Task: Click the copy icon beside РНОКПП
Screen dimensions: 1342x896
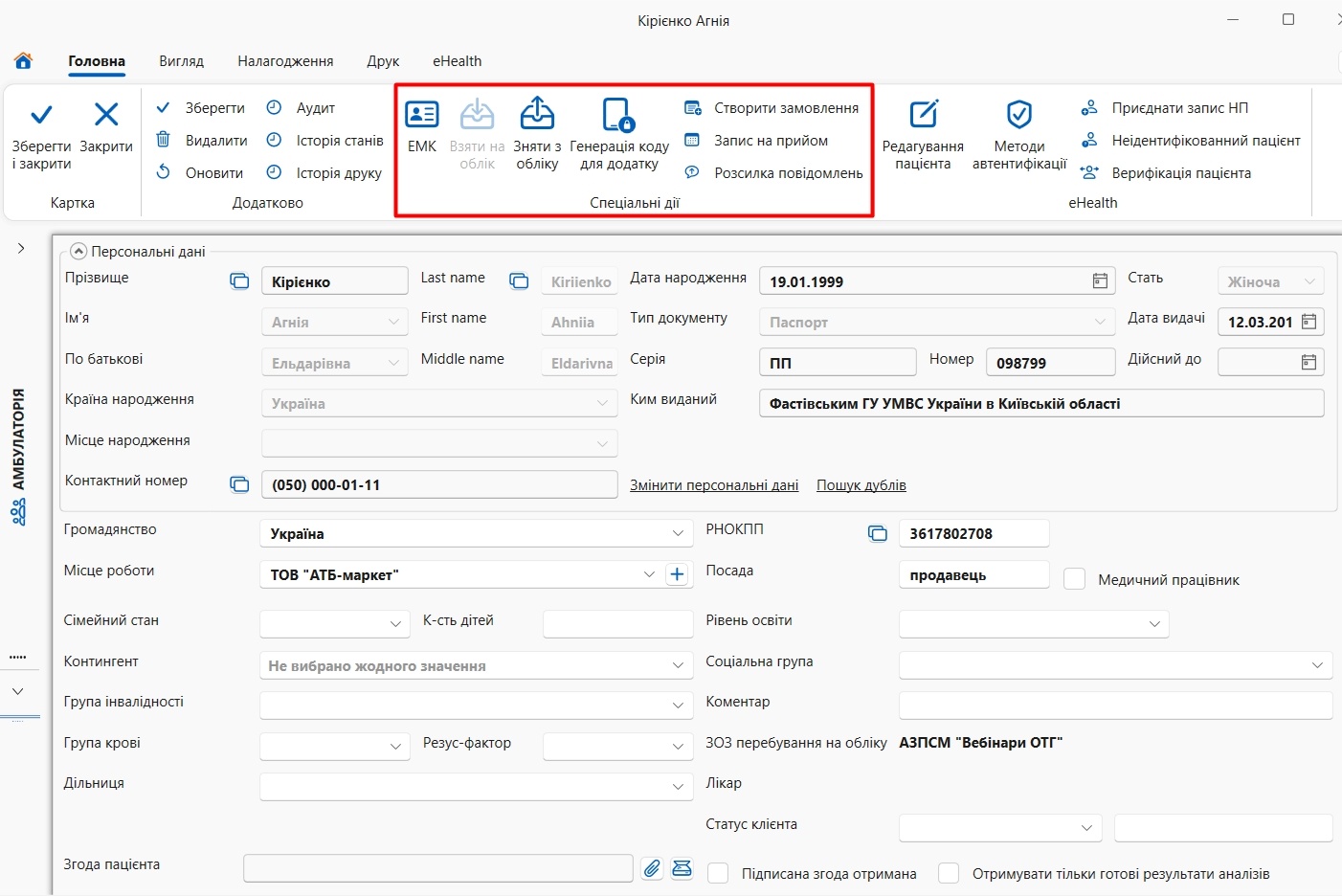Action: click(878, 533)
